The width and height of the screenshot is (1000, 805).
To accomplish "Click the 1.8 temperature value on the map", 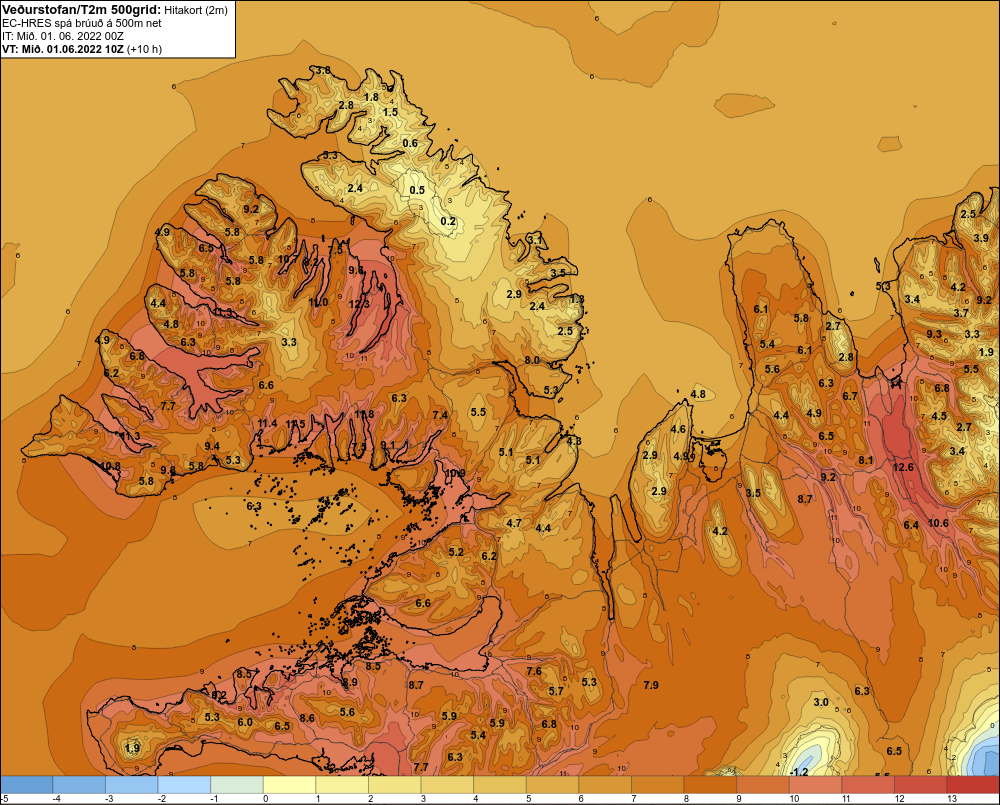I will 371,98.
